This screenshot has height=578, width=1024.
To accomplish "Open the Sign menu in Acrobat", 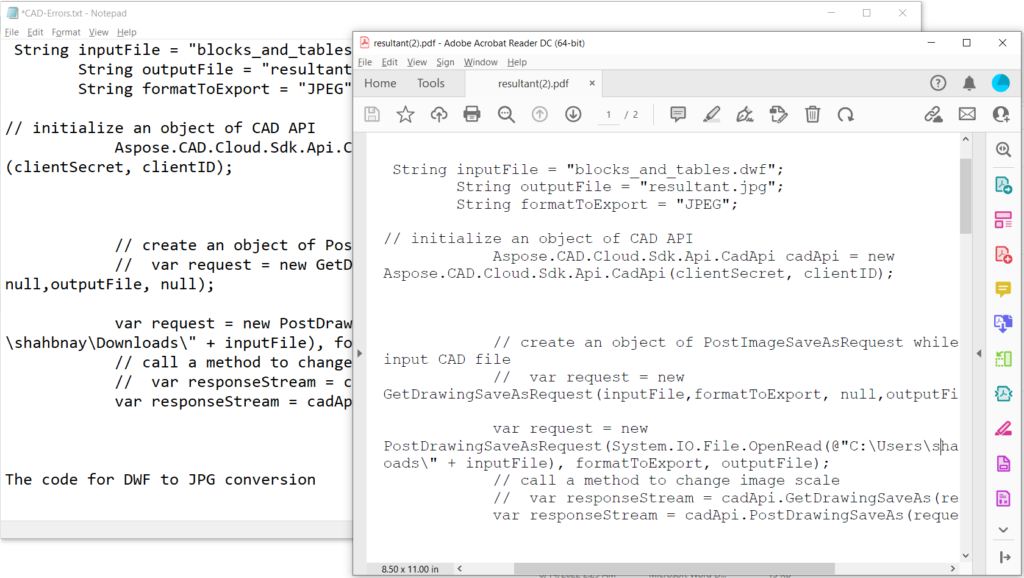I will point(445,62).
